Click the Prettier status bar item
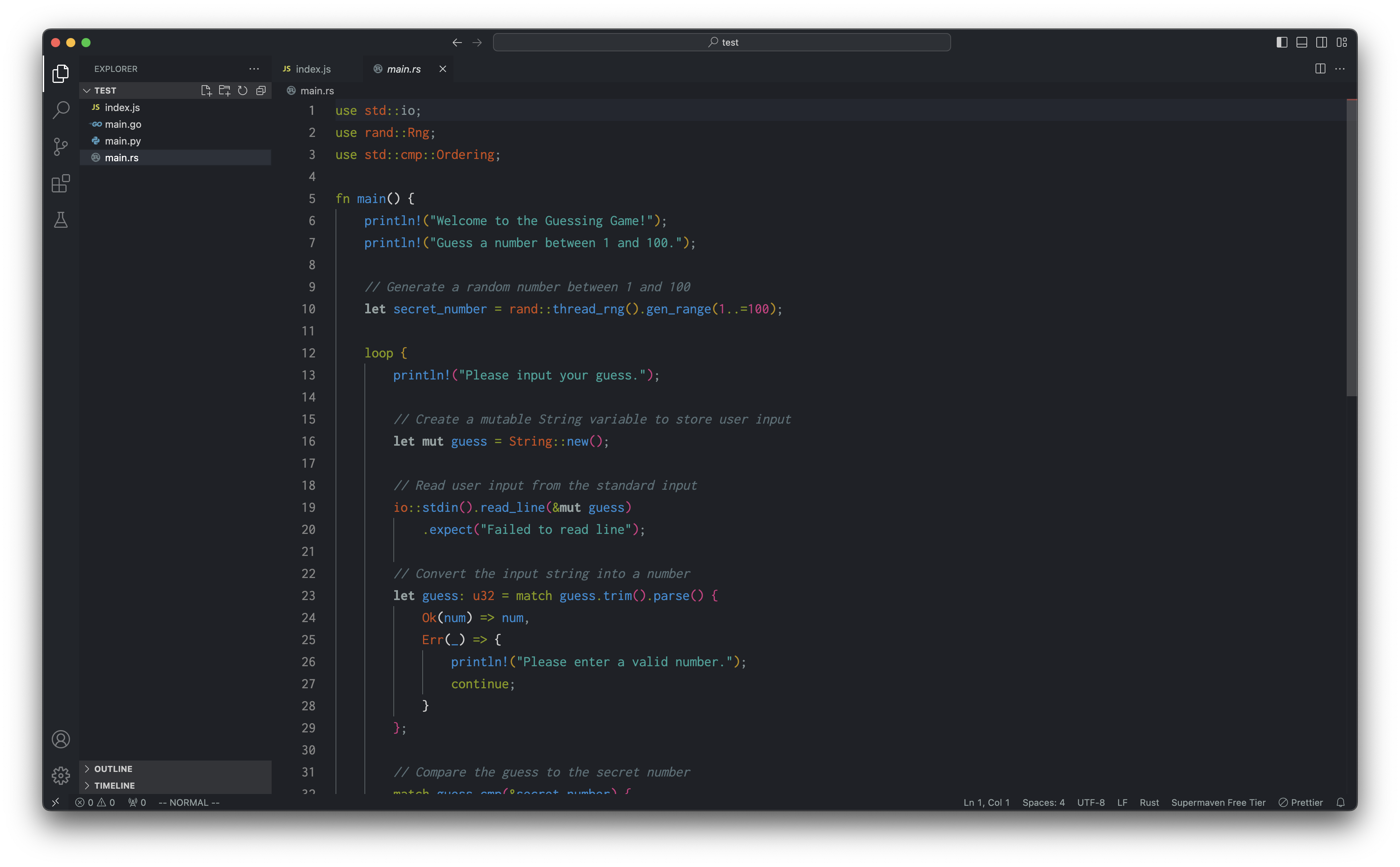The height and width of the screenshot is (867, 1400). click(x=1301, y=802)
